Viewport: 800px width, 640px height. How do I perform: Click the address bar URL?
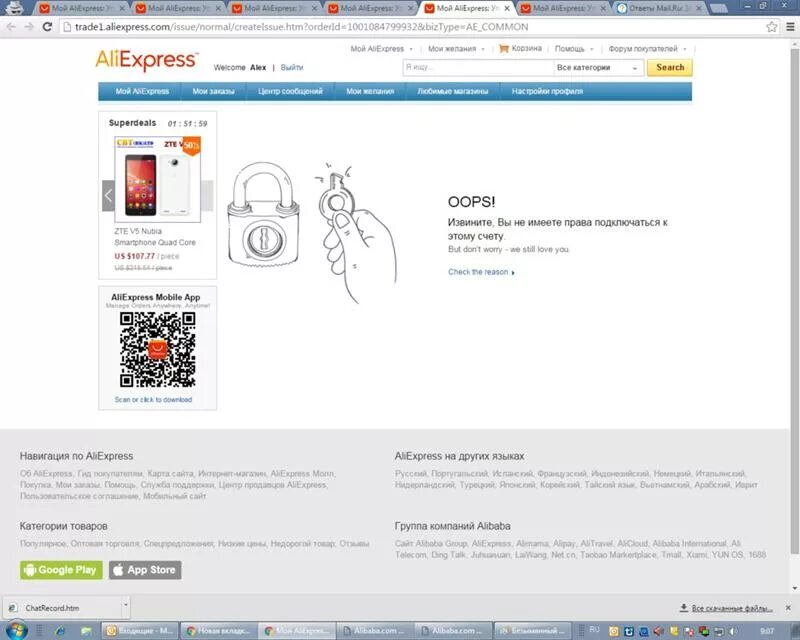(x=302, y=27)
